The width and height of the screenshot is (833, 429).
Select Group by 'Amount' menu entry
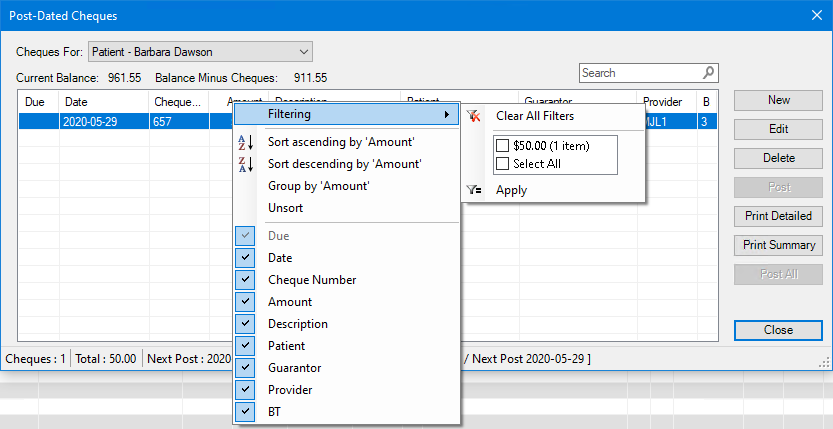[318, 186]
